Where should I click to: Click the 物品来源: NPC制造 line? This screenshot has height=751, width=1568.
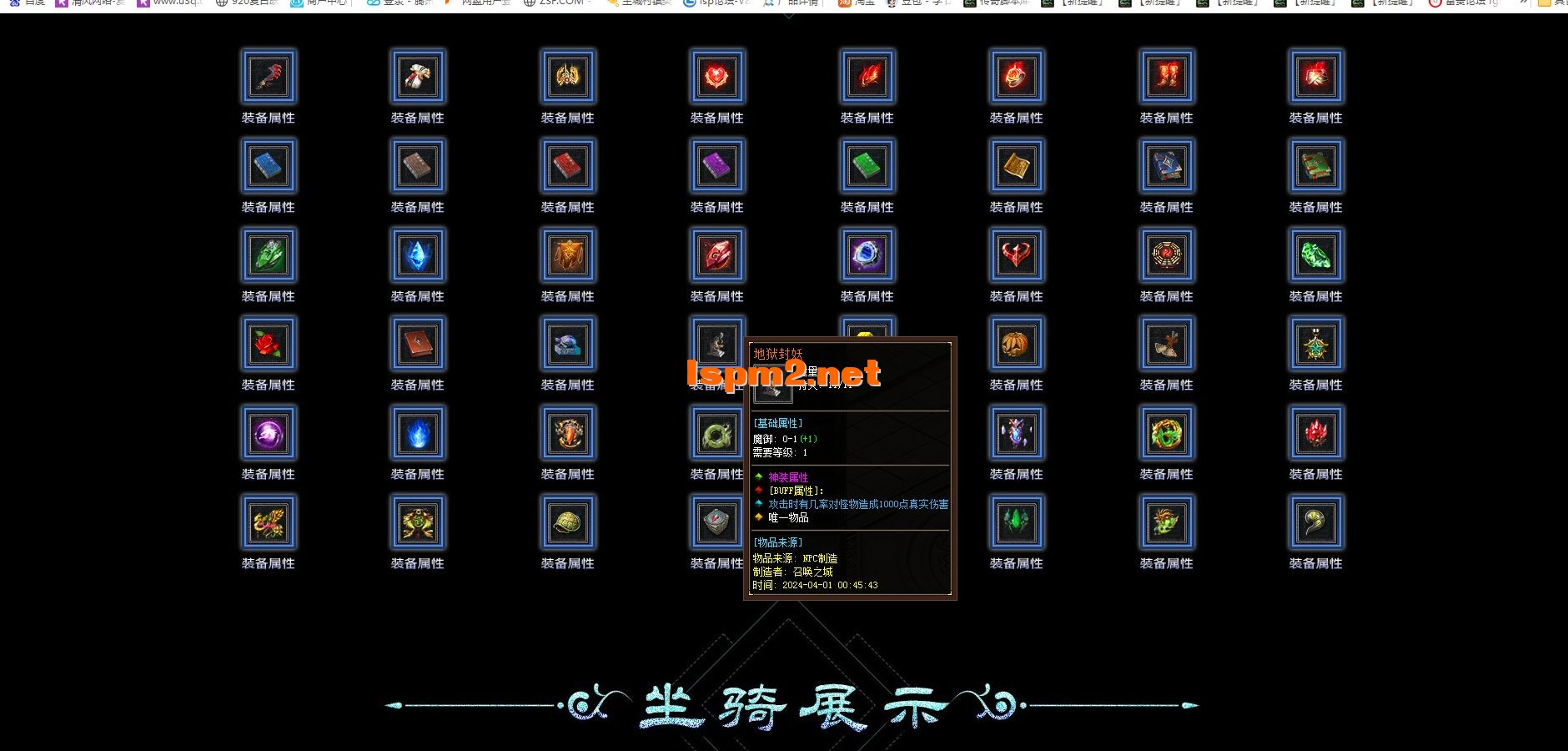[x=795, y=559]
